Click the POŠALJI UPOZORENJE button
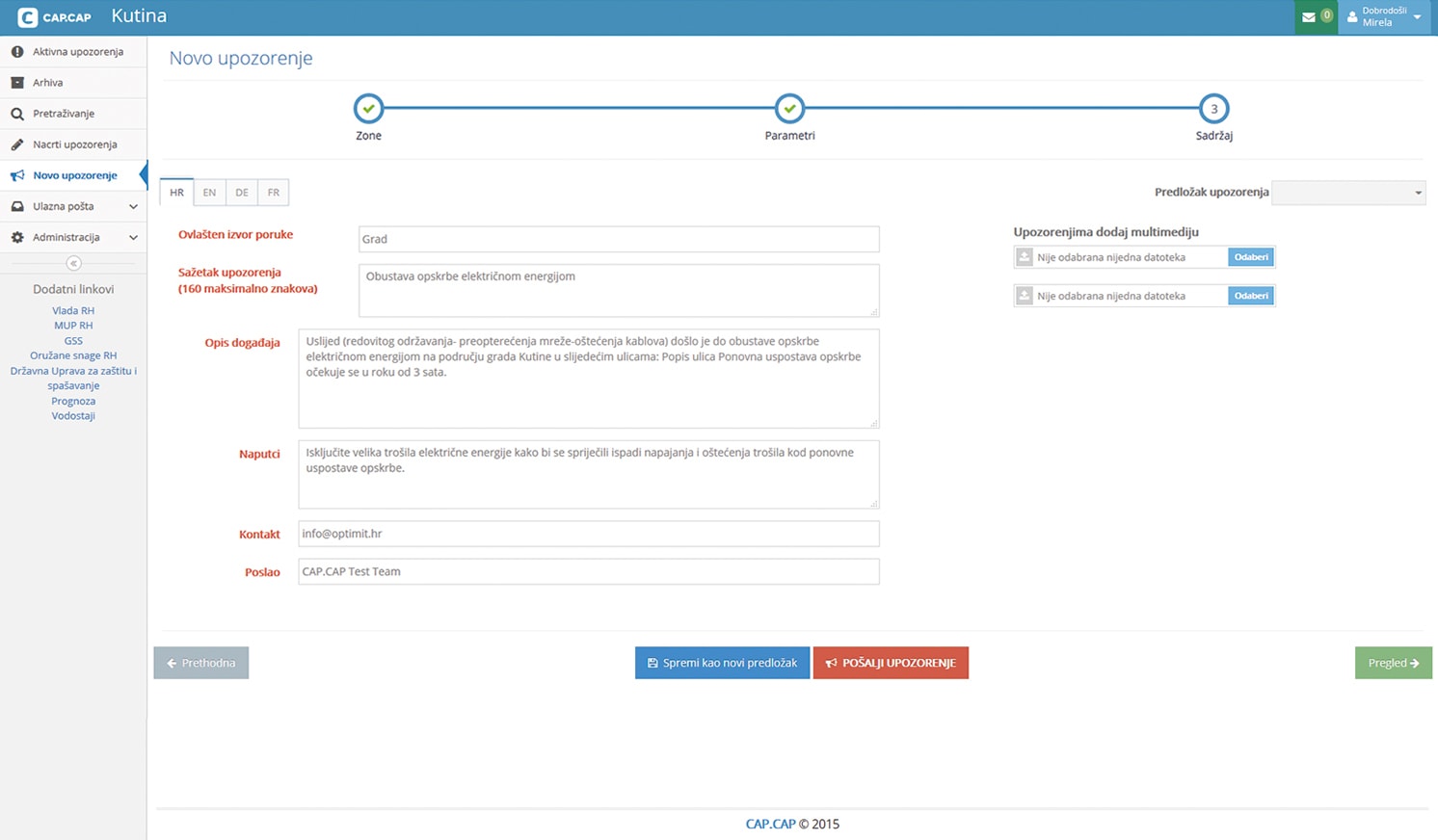The image size is (1438, 840). click(x=891, y=663)
